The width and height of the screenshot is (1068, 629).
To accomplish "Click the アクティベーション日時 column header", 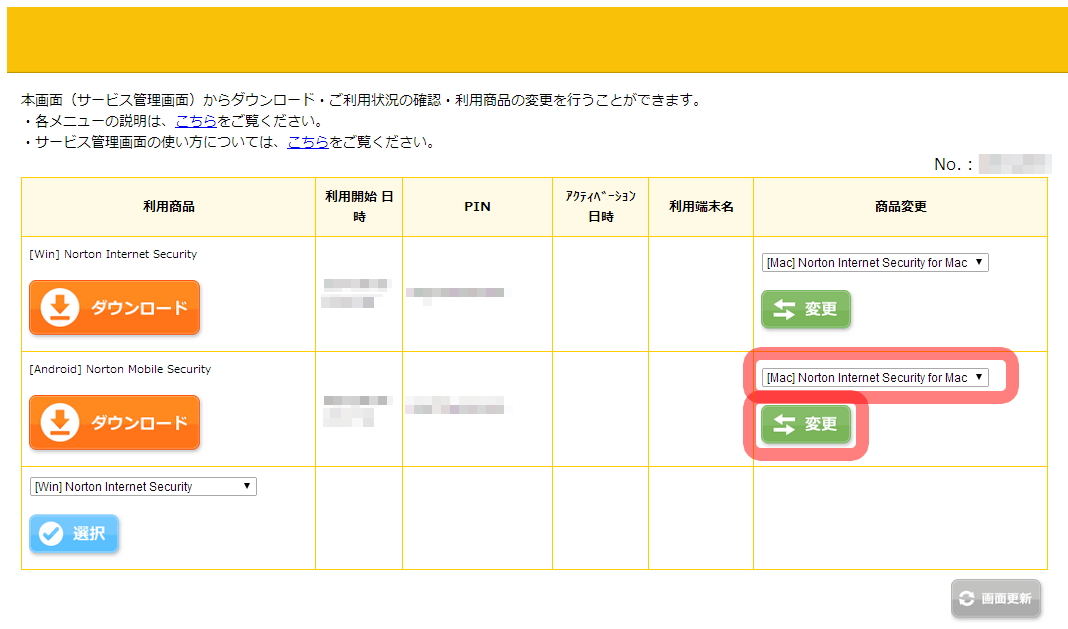I will tap(601, 206).
